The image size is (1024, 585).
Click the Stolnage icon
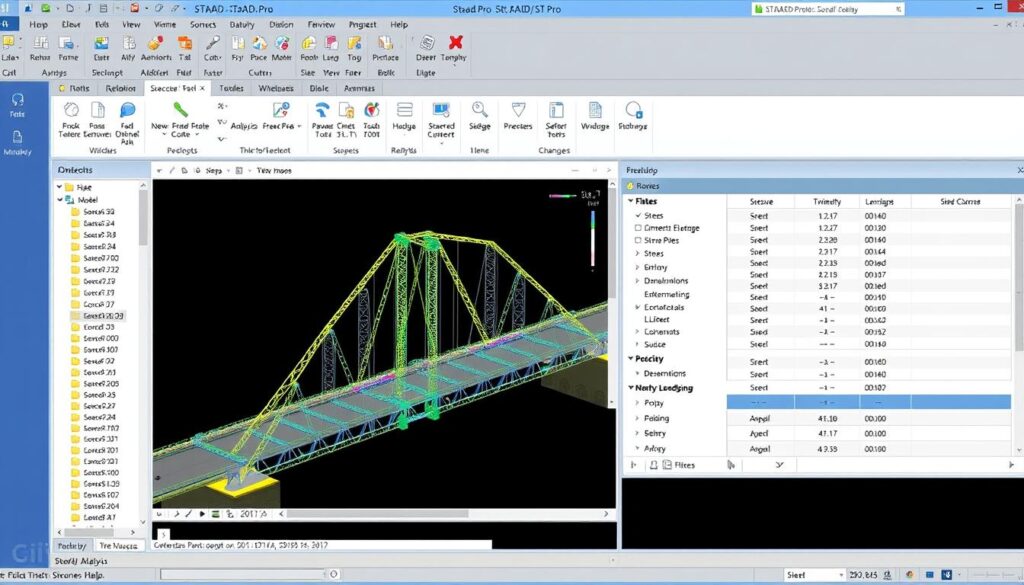click(633, 110)
